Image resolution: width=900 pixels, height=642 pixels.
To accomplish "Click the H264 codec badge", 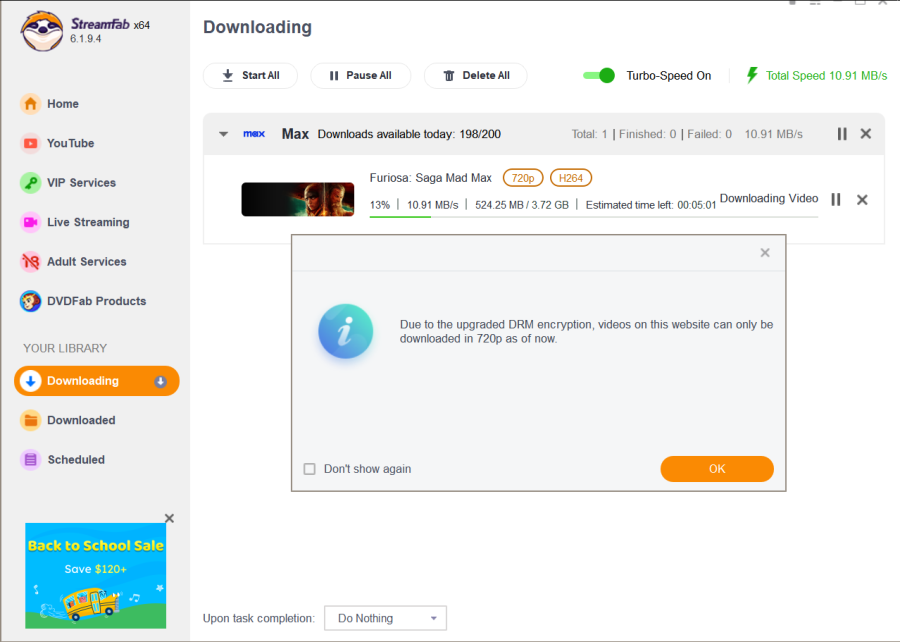I will 571,178.
